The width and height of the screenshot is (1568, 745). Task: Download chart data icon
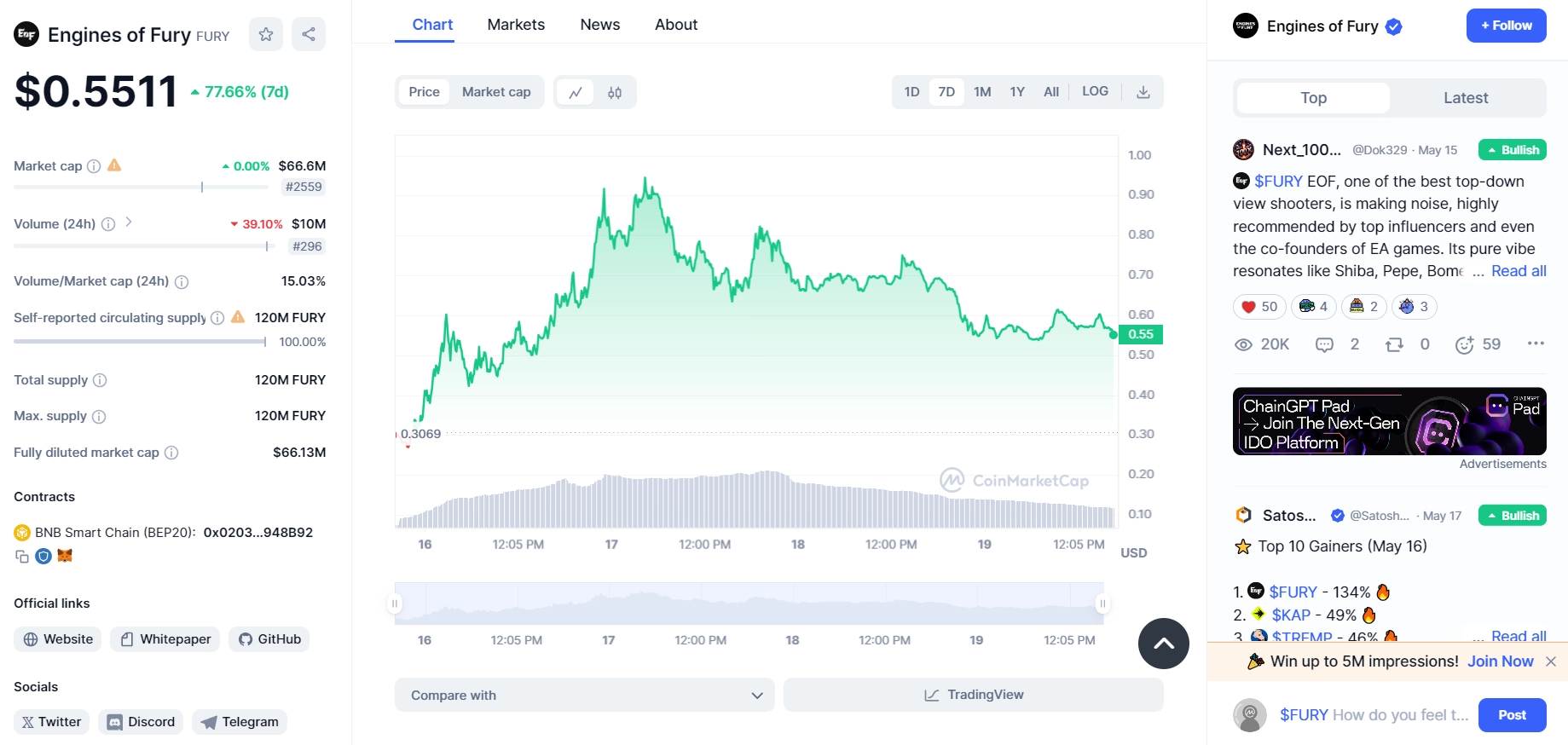1143,92
